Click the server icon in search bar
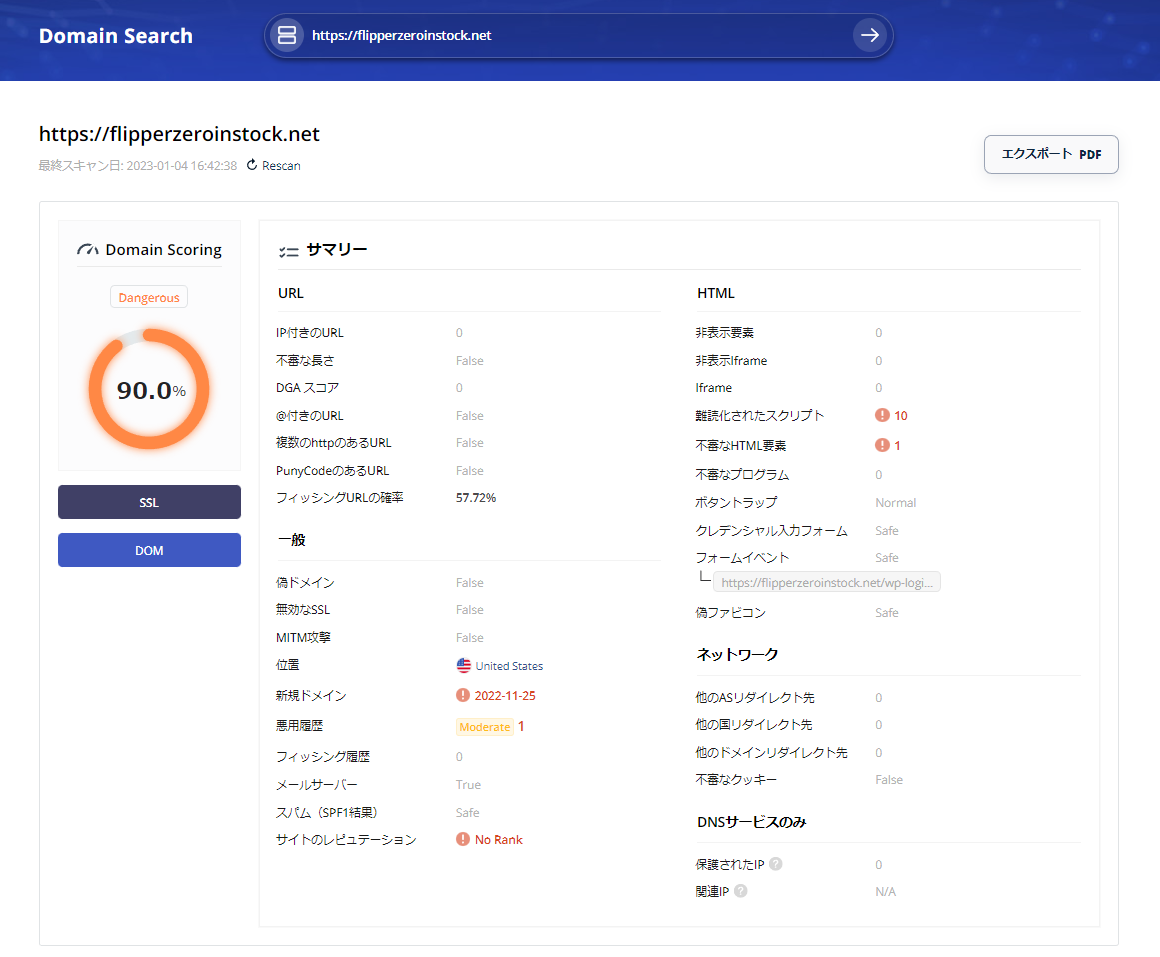This screenshot has height=957, width=1160. [x=286, y=35]
